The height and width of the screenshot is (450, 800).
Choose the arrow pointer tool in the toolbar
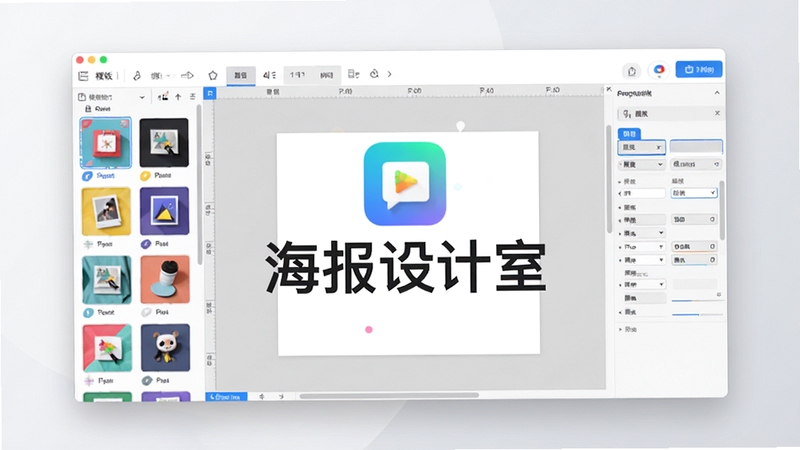(x=188, y=76)
